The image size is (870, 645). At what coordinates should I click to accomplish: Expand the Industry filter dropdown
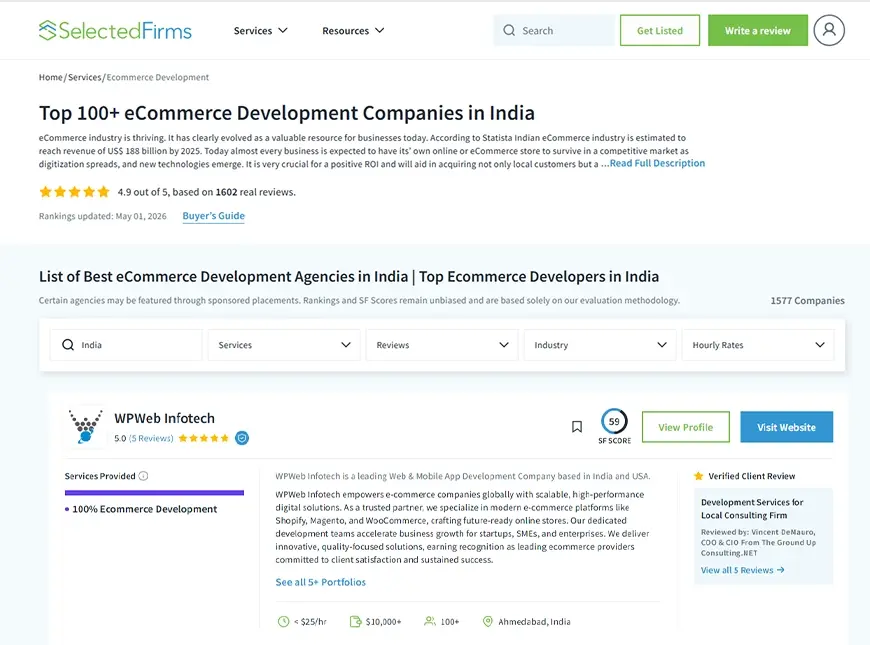click(600, 345)
